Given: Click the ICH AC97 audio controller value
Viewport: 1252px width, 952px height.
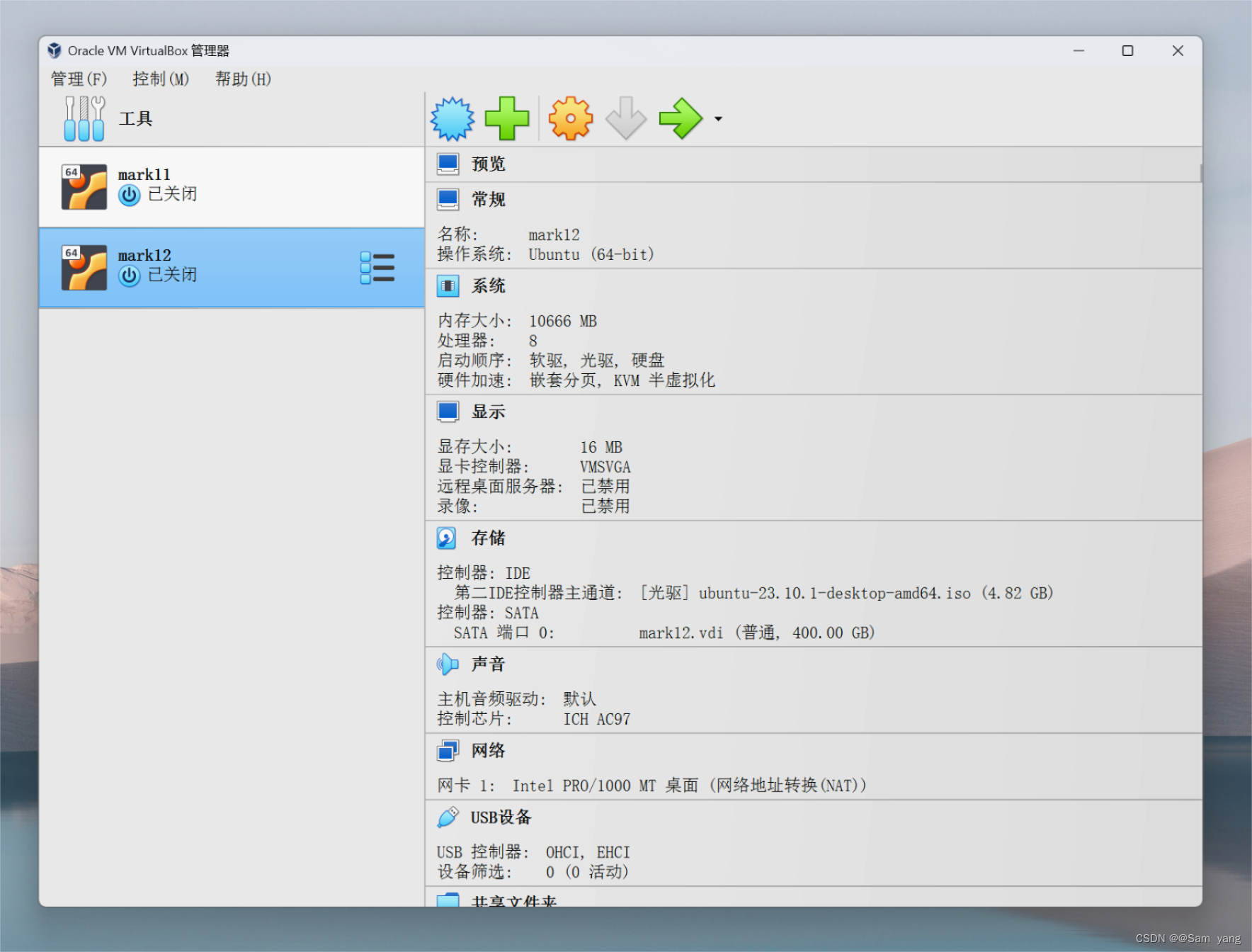Looking at the screenshot, I should click(597, 720).
